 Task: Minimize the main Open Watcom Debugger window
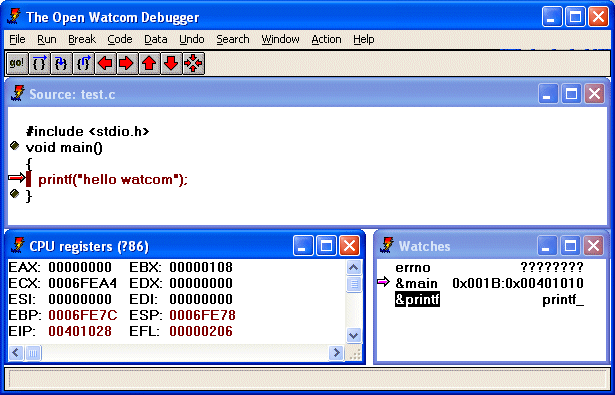coord(552,17)
